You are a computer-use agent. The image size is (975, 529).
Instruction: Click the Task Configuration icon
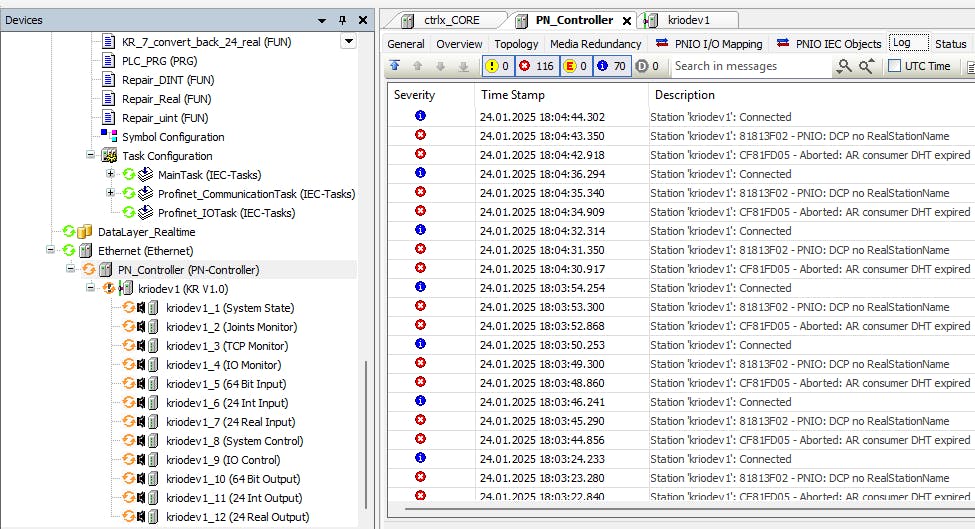[x=110, y=156]
